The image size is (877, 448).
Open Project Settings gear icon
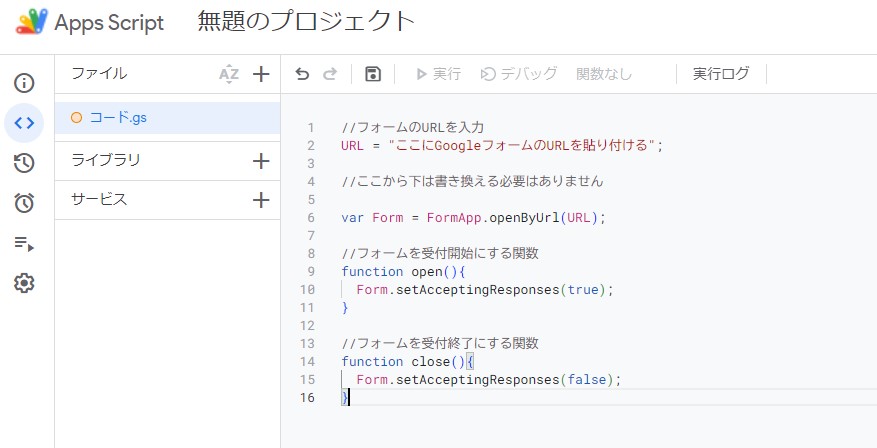(x=24, y=284)
